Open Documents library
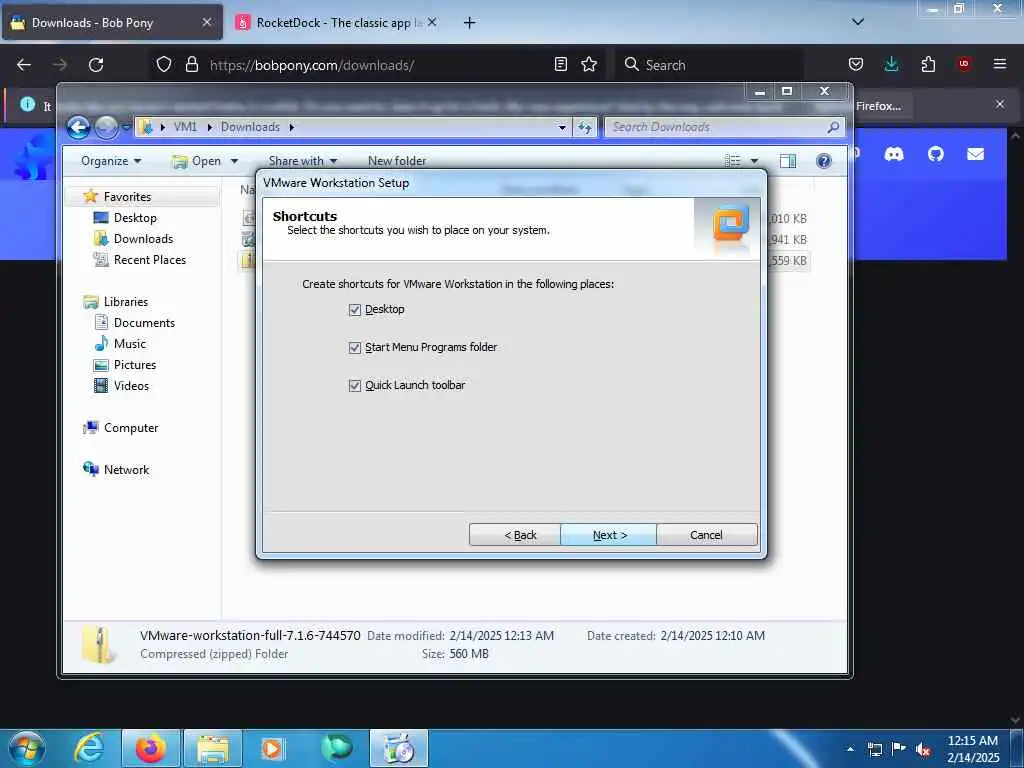Image resolution: width=1024 pixels, height=768 pixels. click(144, 323)
